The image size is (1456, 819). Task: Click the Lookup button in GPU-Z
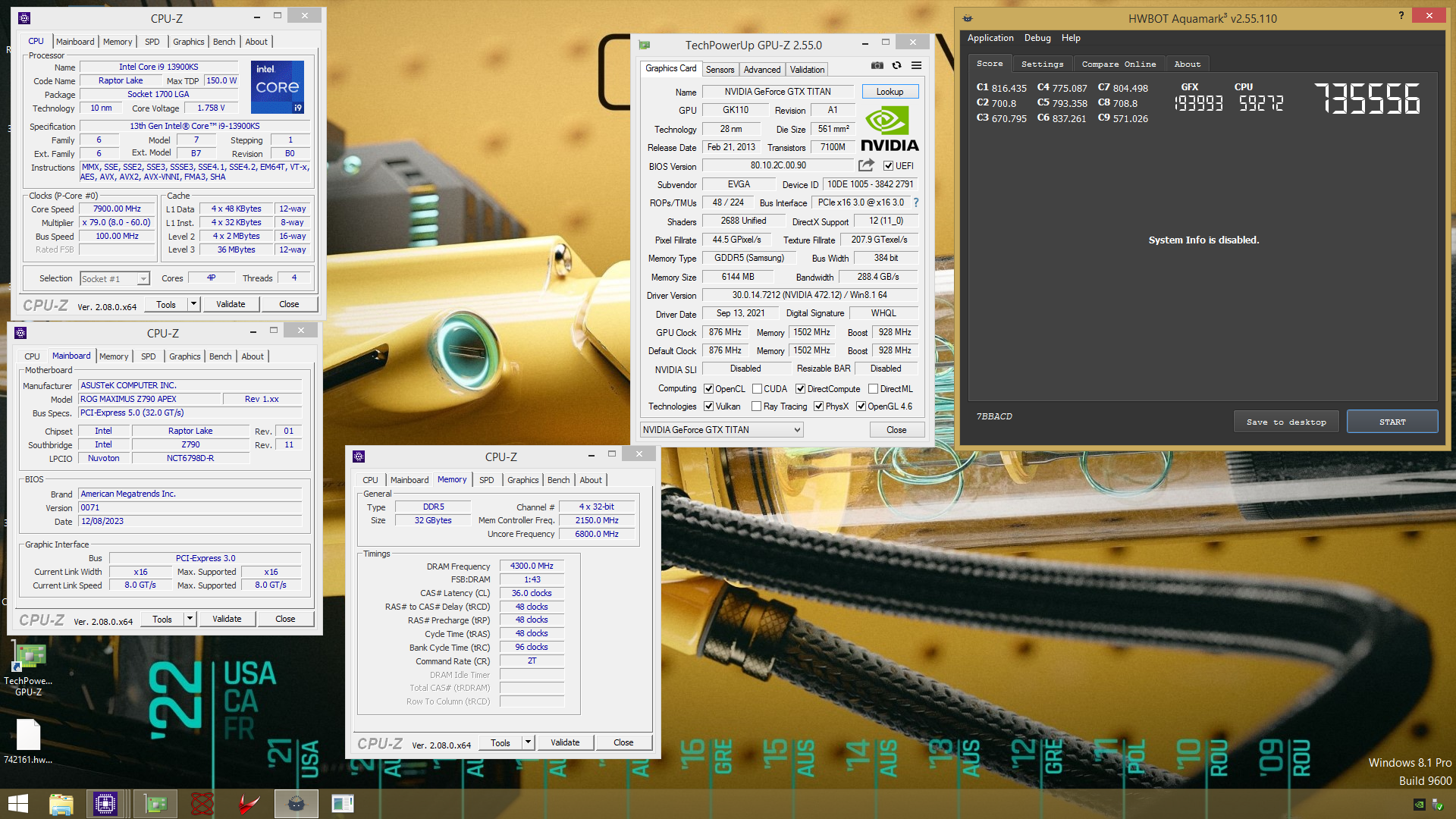click(890, 92)
